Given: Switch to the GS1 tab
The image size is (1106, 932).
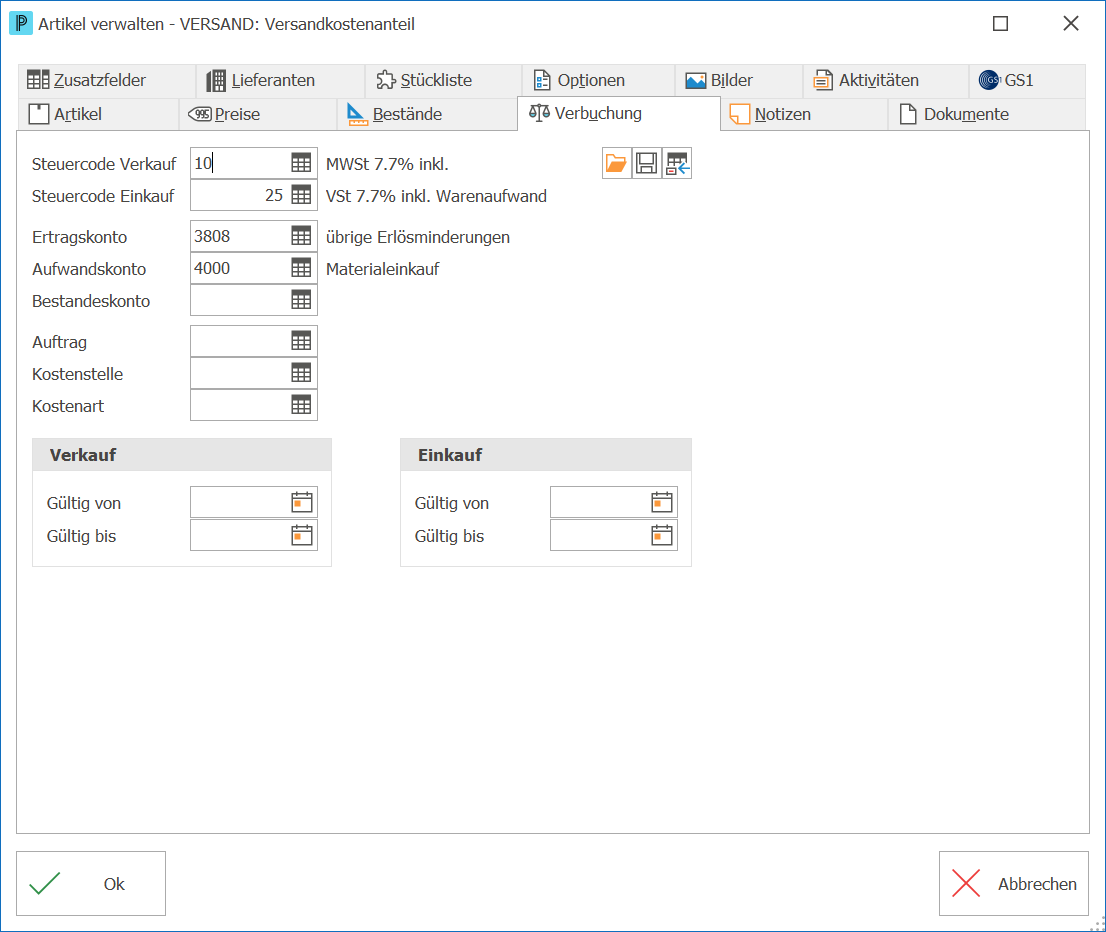Looking at the screenshot, I should click(1026, 80).
